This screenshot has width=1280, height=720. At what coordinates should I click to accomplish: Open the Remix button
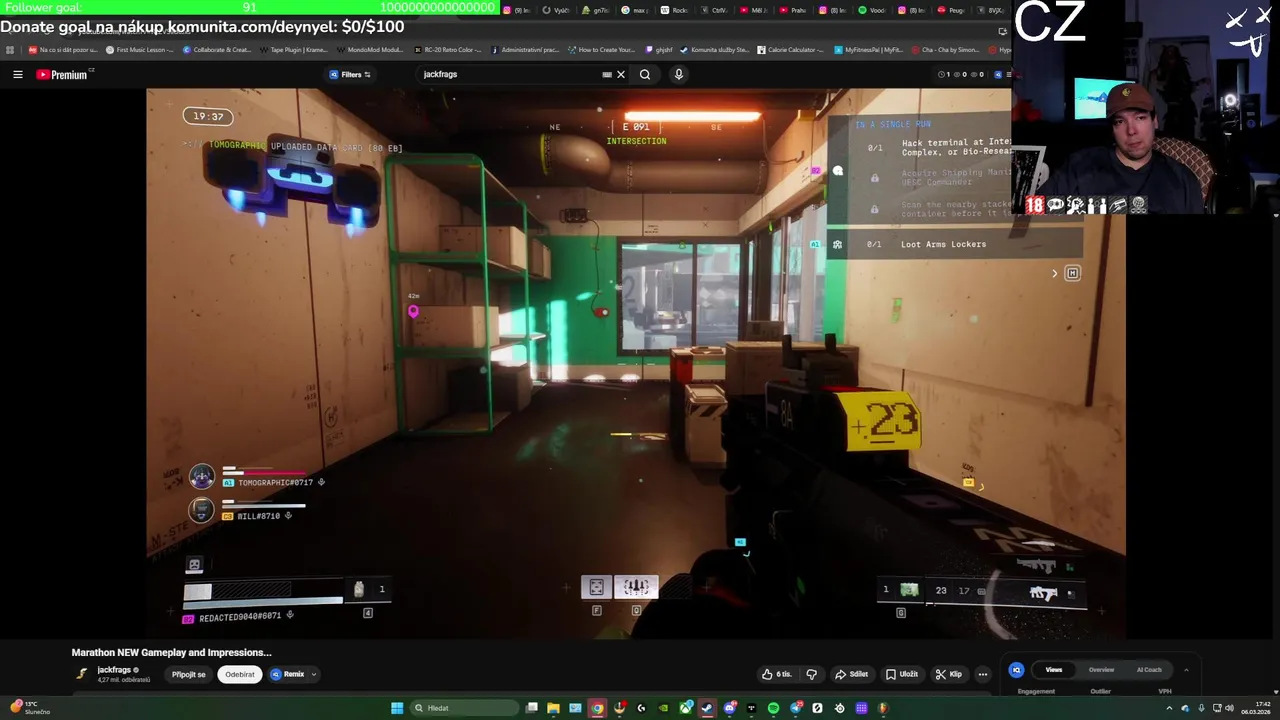coord(287,674)
